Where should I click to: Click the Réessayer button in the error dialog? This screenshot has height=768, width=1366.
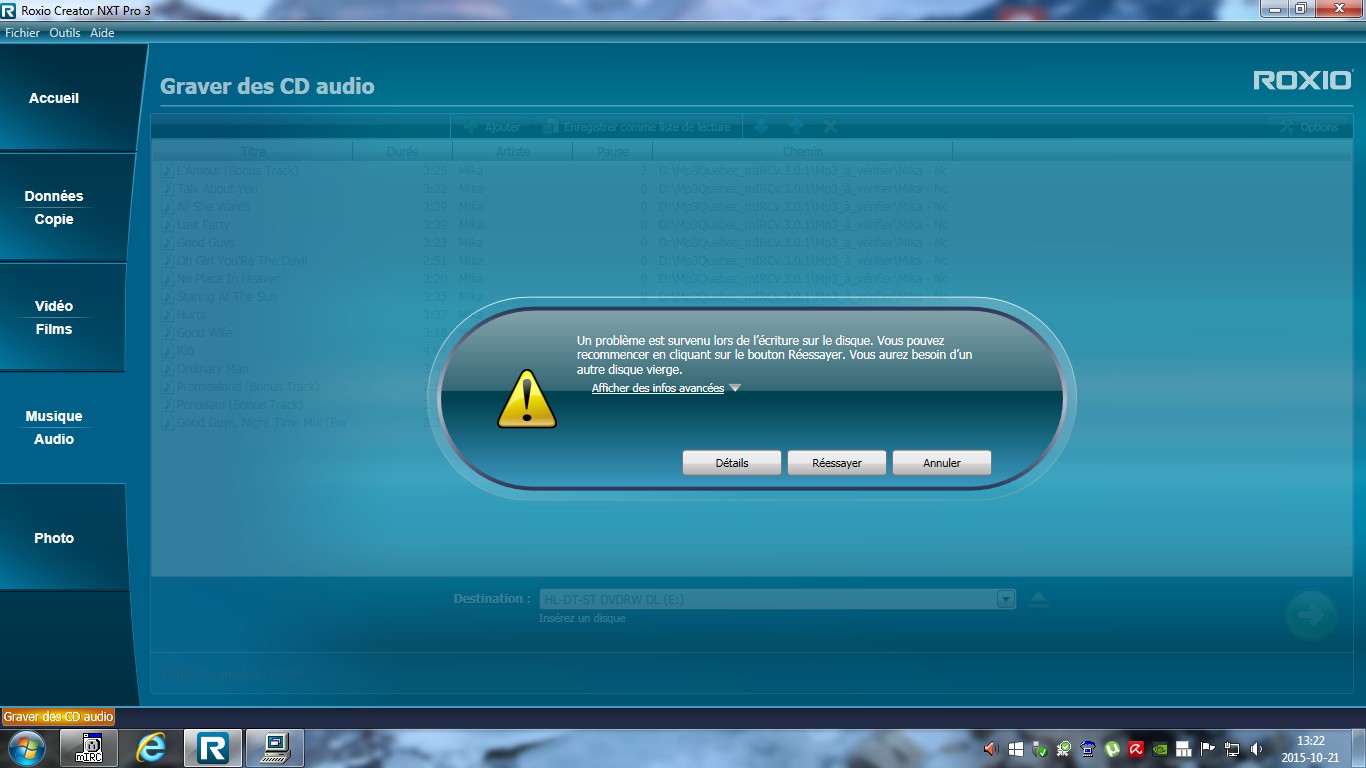click(x=837, y=463)
